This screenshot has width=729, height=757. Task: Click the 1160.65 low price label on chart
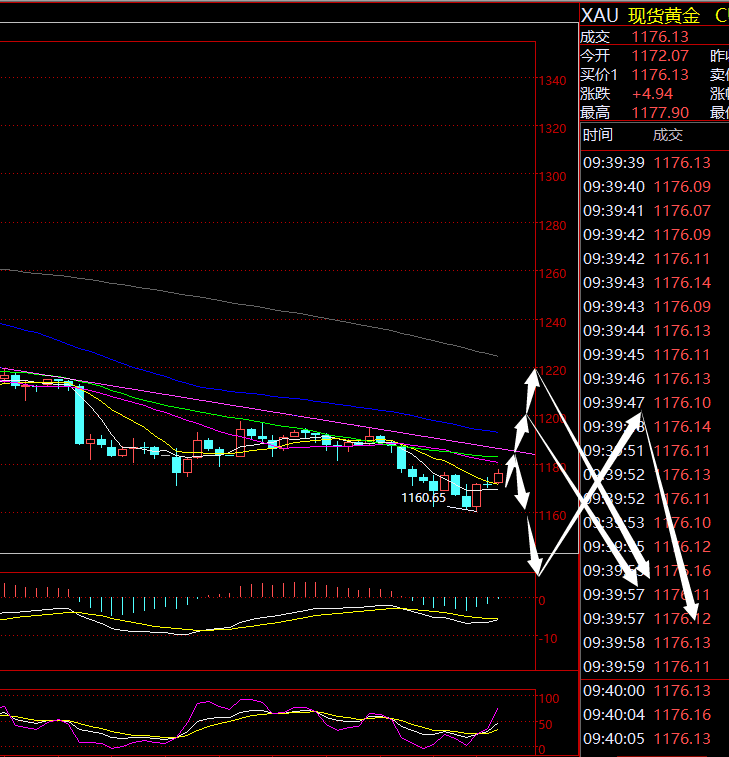click(x=423, y=497)
